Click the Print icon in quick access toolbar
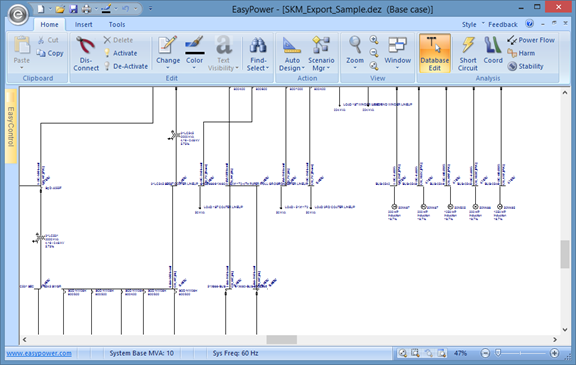Screen dimensions: 576x365 pos(86,9)
